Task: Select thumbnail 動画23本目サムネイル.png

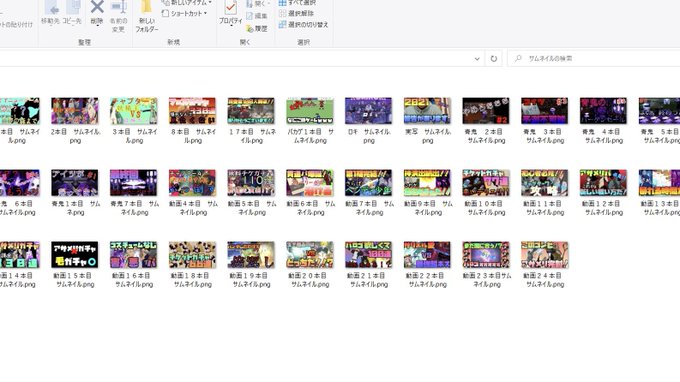Action: tap(486, 255)
